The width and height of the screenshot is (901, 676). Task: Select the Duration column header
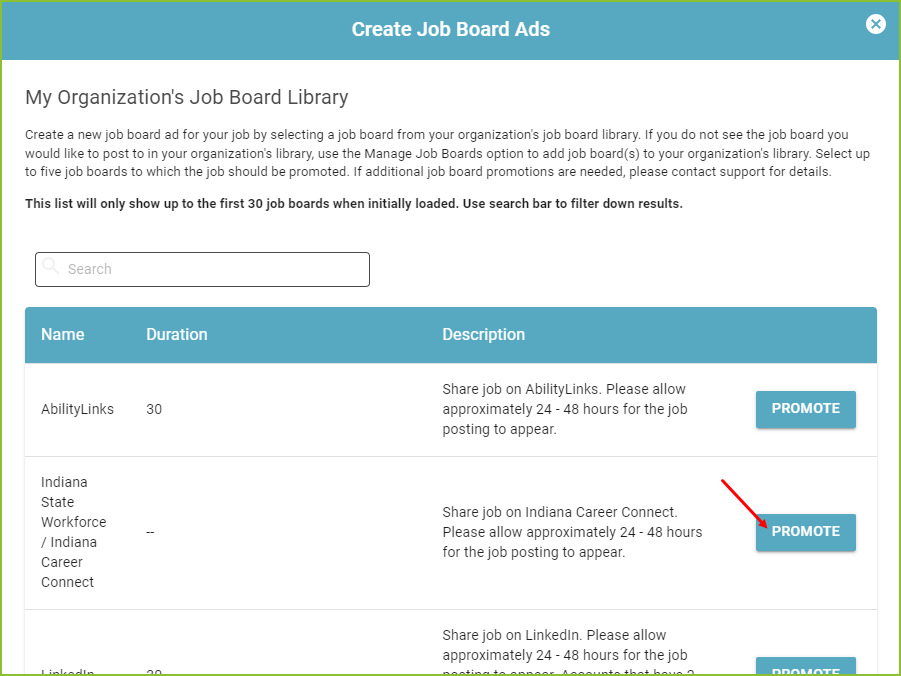(x=176, y=334)
